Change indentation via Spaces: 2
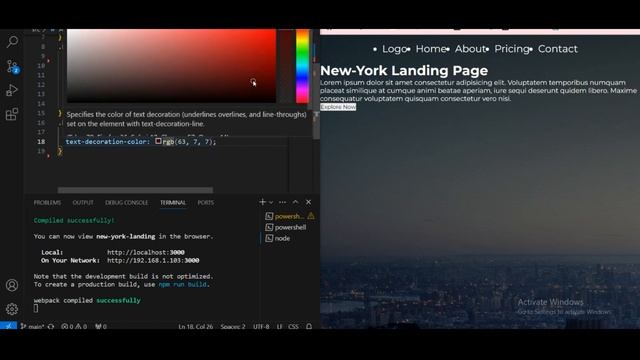 click(233, 327)
